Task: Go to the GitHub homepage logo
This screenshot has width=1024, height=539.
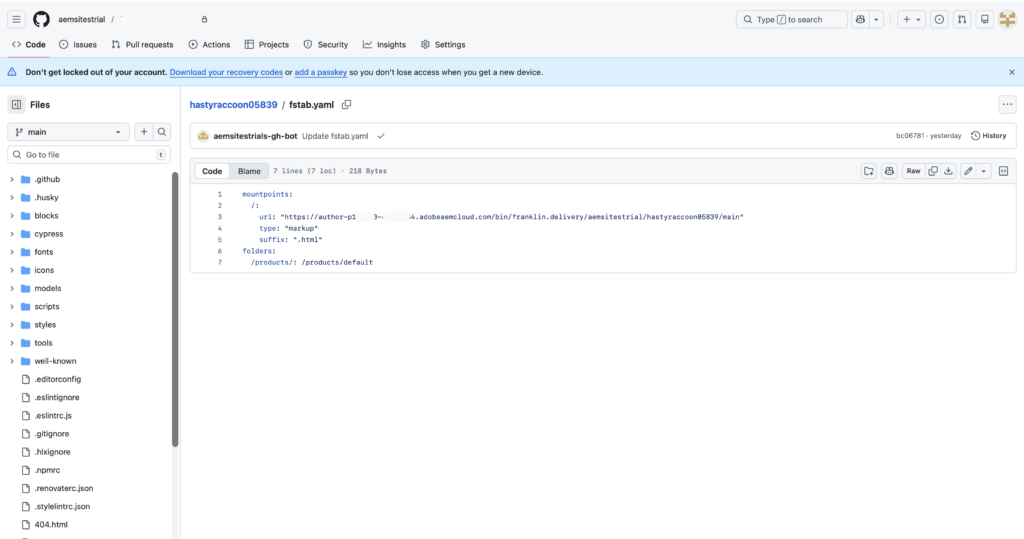Action: pyautogui.click(x=41, y=20)
